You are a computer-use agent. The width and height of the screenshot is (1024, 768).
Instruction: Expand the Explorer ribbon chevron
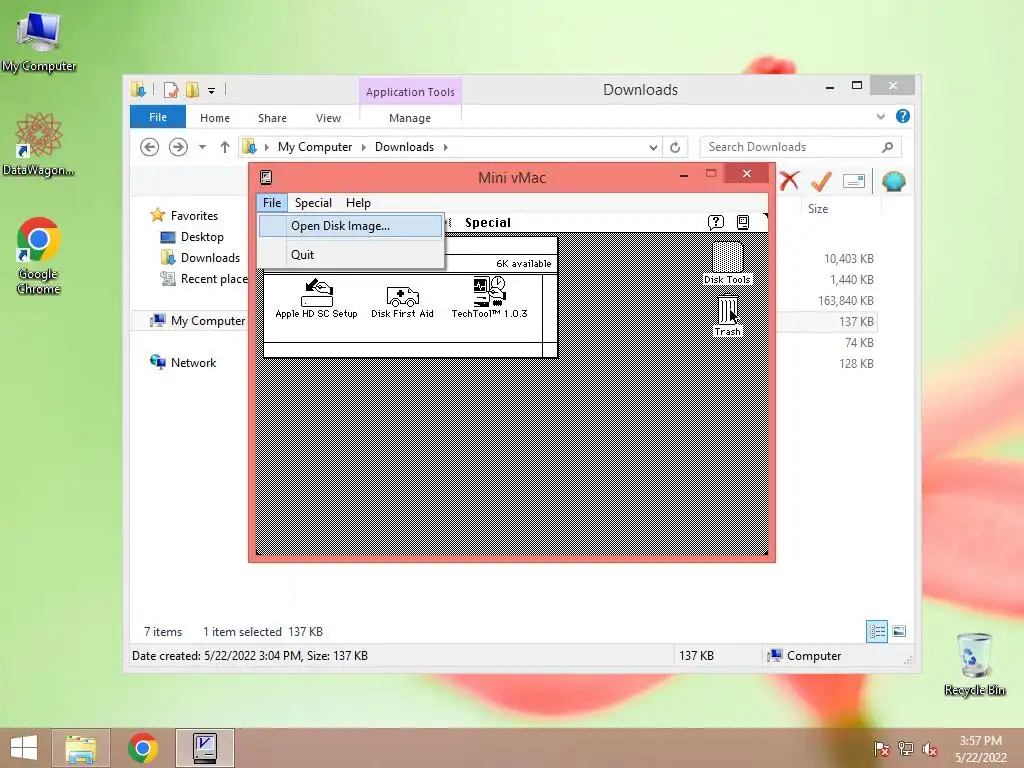click(881, 116)
